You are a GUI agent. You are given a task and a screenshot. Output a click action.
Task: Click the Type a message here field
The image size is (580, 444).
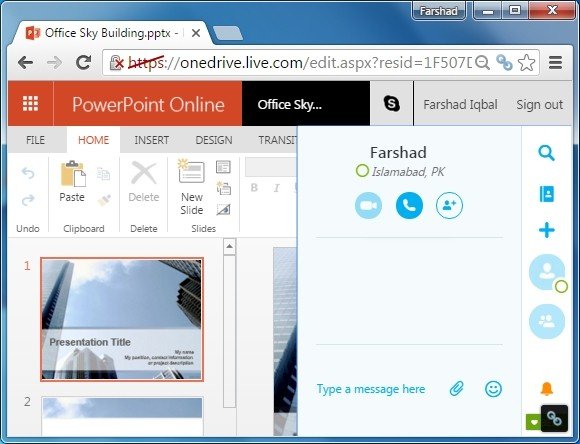[371, 389]
